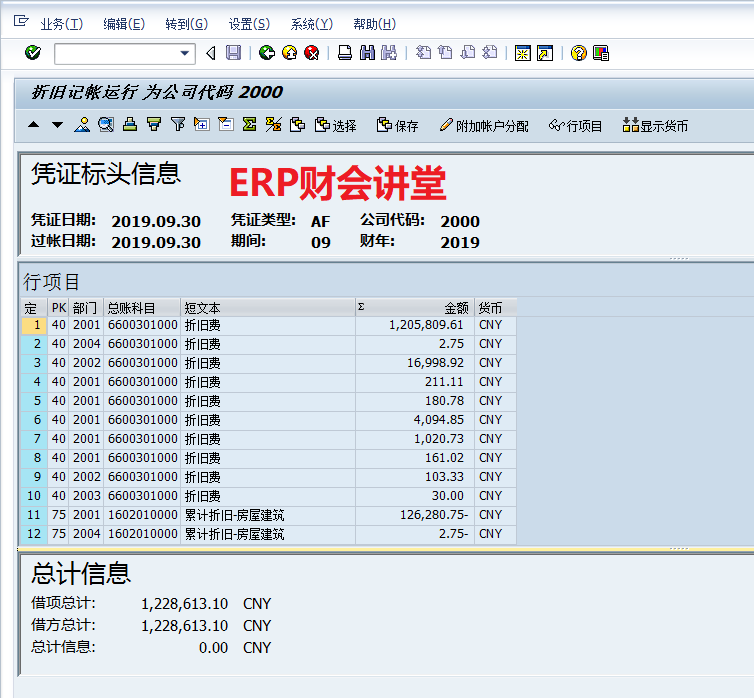The image size is (754, 698).
Task: Sort ascending using the up triangle icon
Action: point(33,125)
